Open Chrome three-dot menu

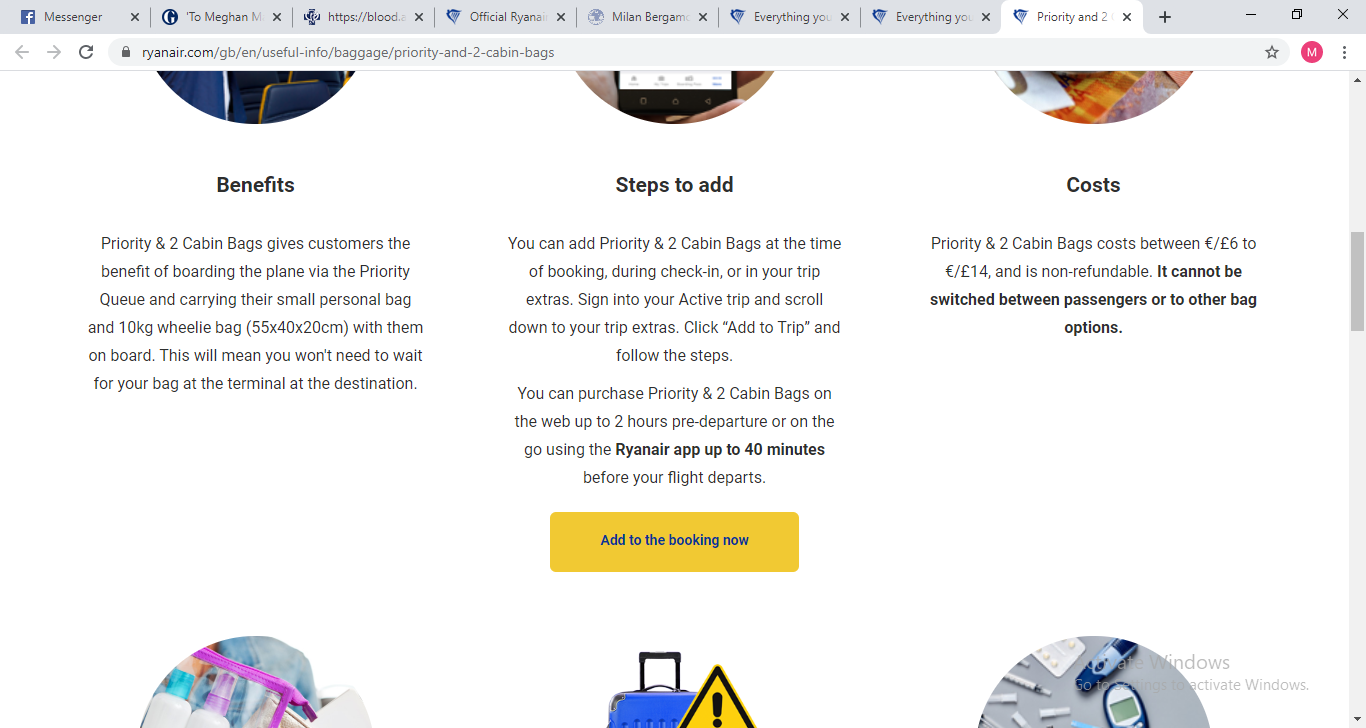[x=1344, y=52]
